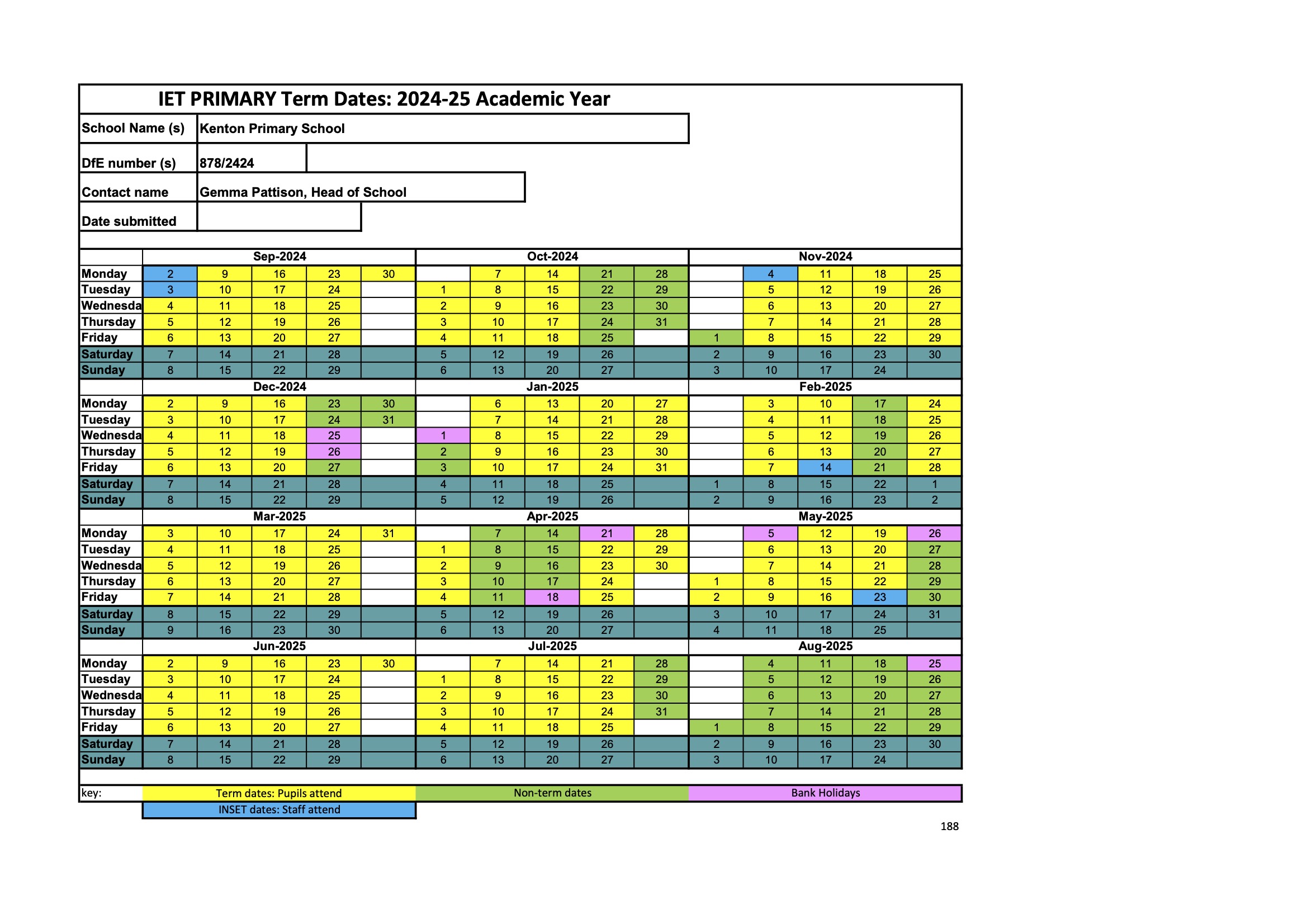Select blue INSET day 23 in May-2025

click(x=879, y=597)
